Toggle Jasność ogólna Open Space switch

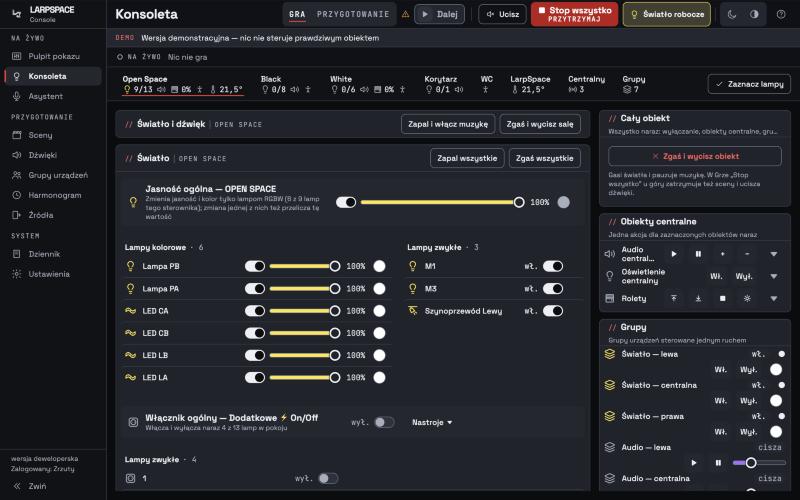[x=346, y=203]
